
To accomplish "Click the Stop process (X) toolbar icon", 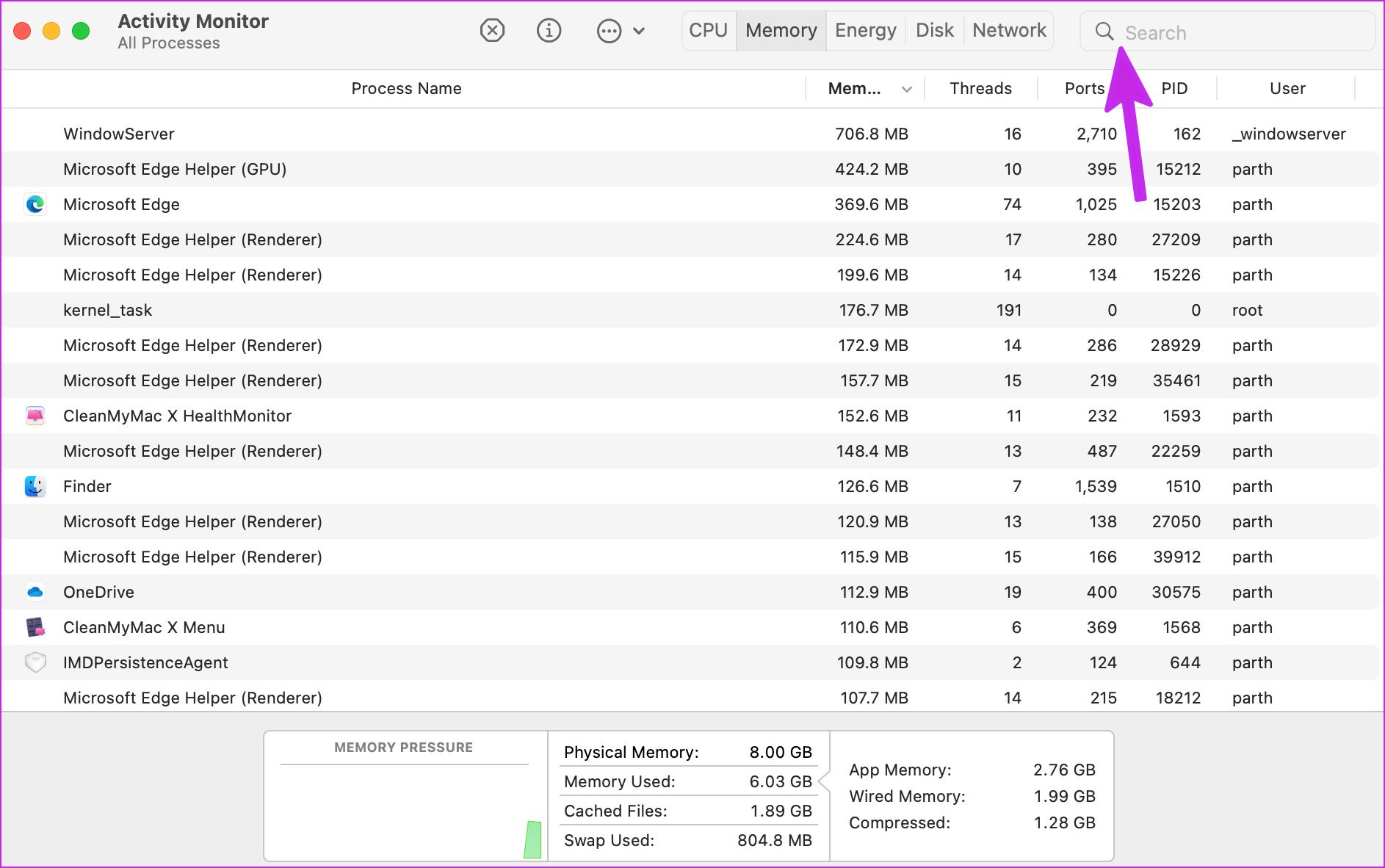I will click(492, 31).
